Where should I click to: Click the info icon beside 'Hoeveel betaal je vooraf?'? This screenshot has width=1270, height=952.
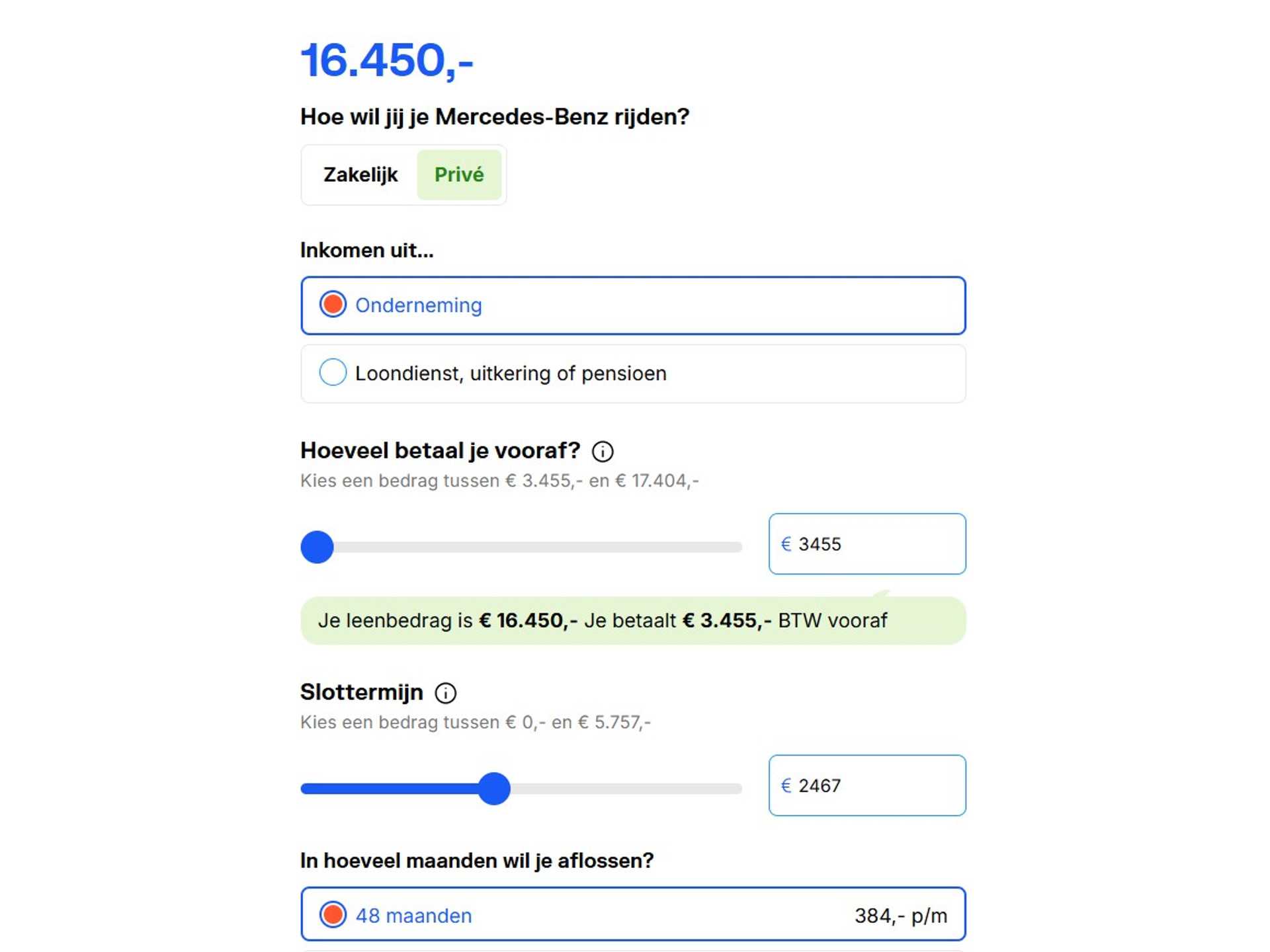coord(602,452)
